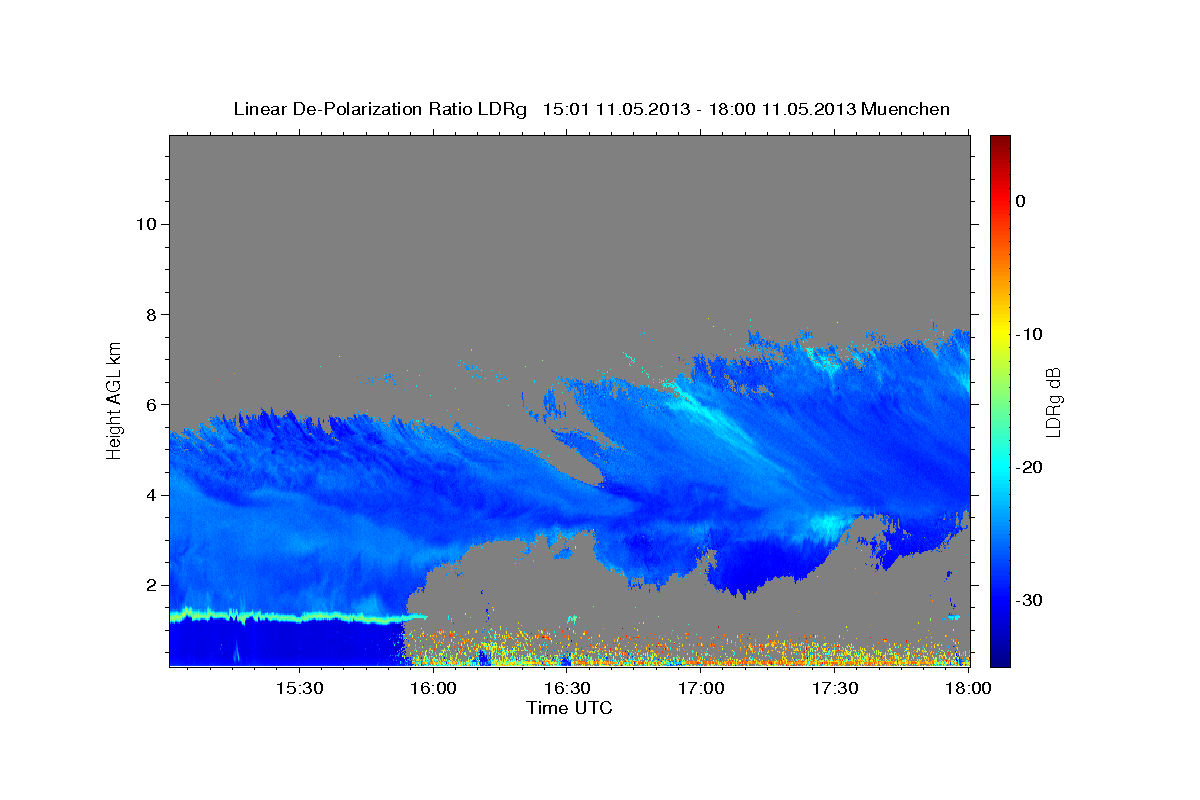Click the "17:00" time tick label

pos(701,689)
